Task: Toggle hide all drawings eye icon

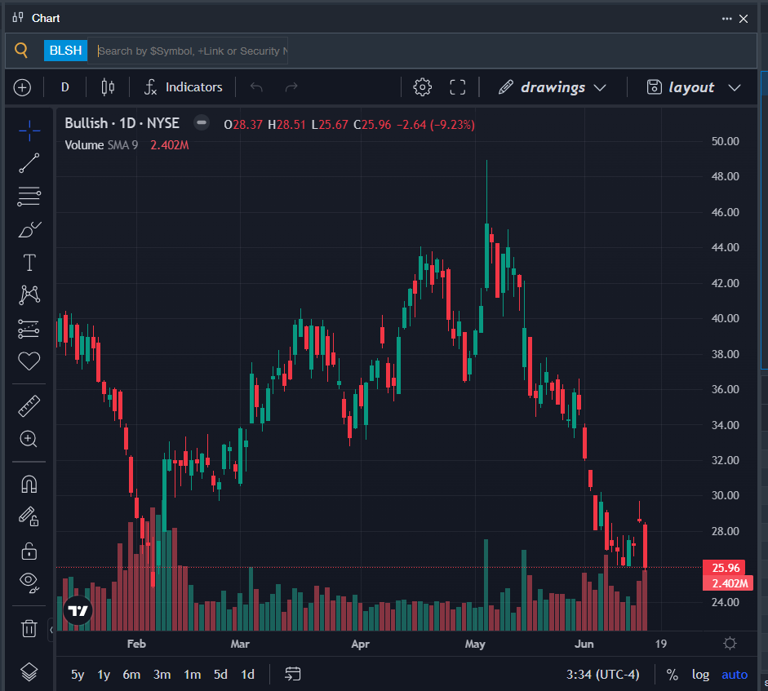Action: coord(29,583)
